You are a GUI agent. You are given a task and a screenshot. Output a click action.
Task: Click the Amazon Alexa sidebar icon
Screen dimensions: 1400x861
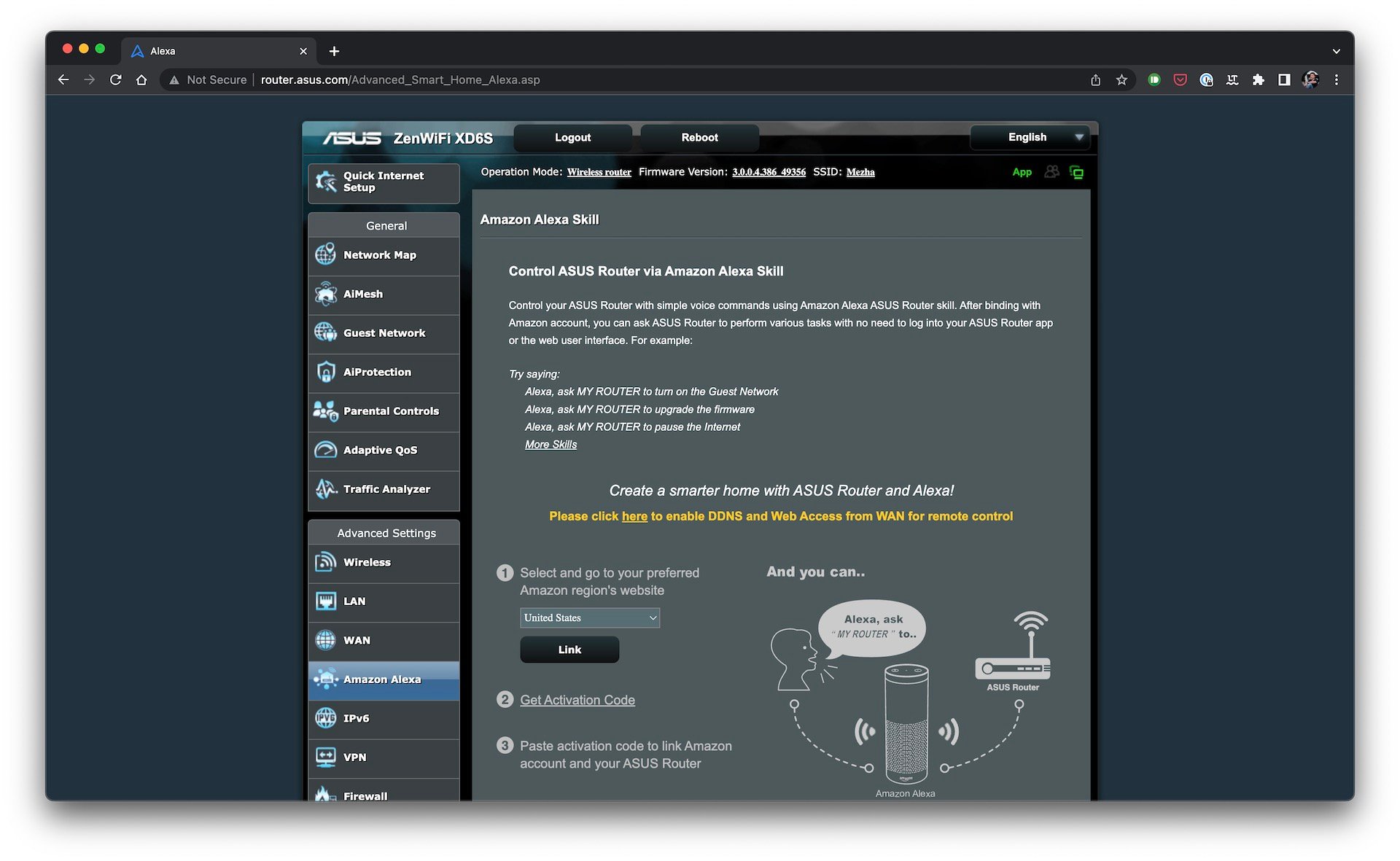326,678
